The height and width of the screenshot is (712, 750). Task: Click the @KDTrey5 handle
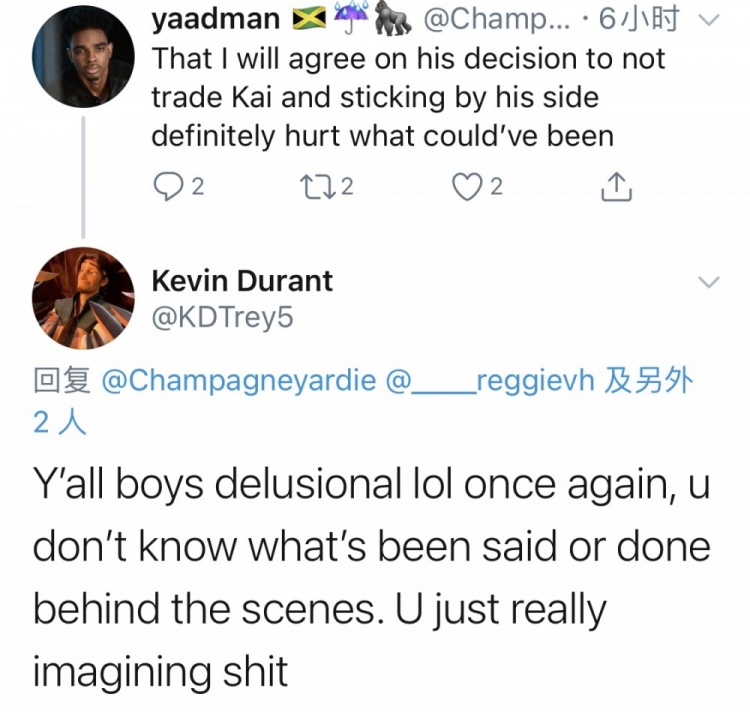click(222, 317)
